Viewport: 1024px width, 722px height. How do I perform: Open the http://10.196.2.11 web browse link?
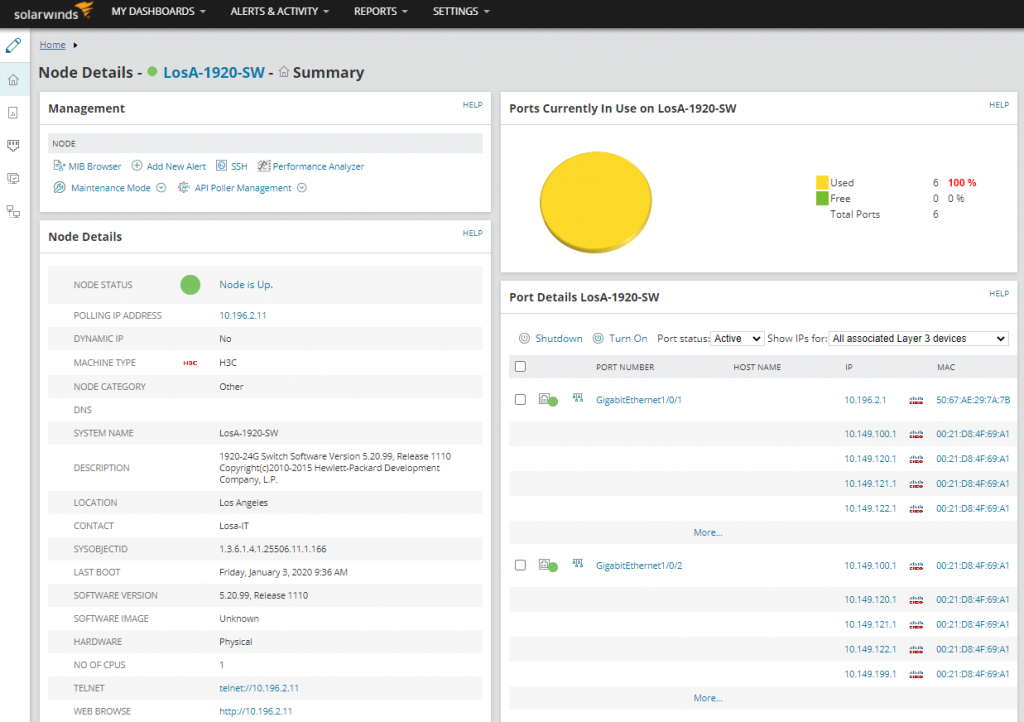tap(256, 712)
